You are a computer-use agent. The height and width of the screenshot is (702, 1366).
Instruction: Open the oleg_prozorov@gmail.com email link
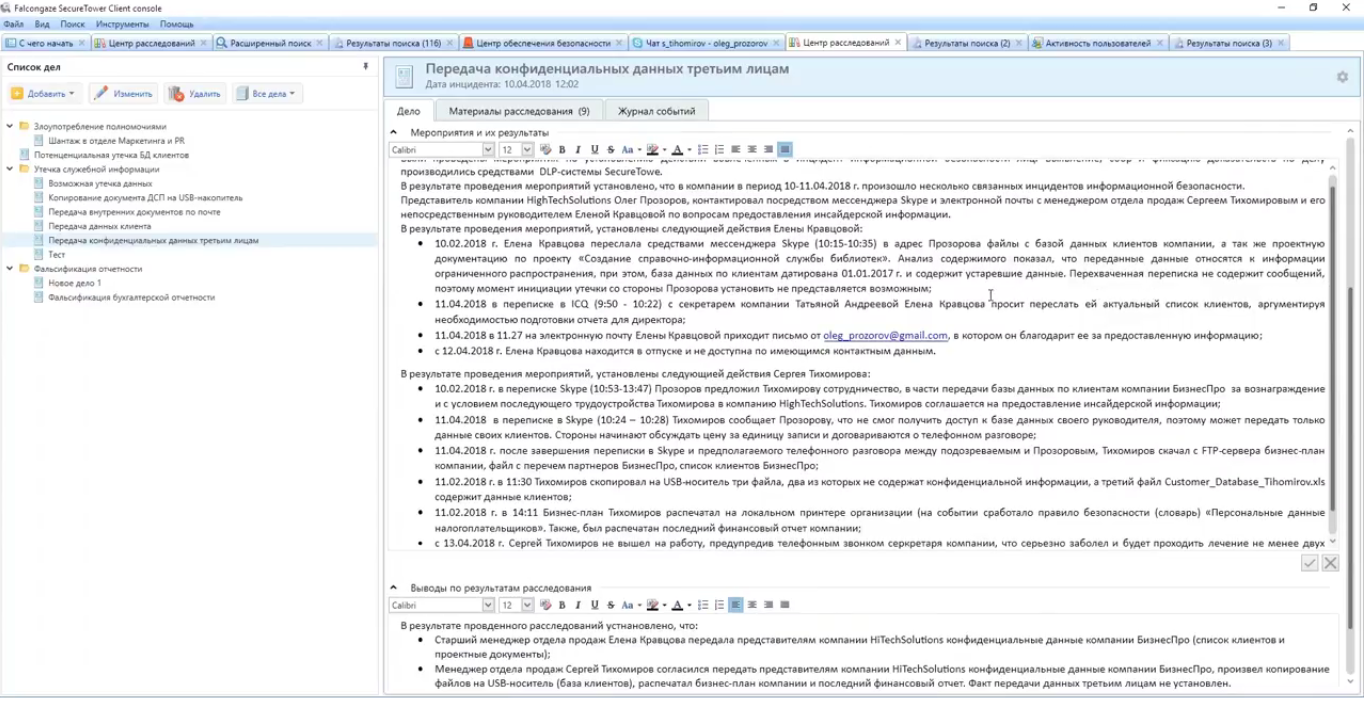coord(885,336)
